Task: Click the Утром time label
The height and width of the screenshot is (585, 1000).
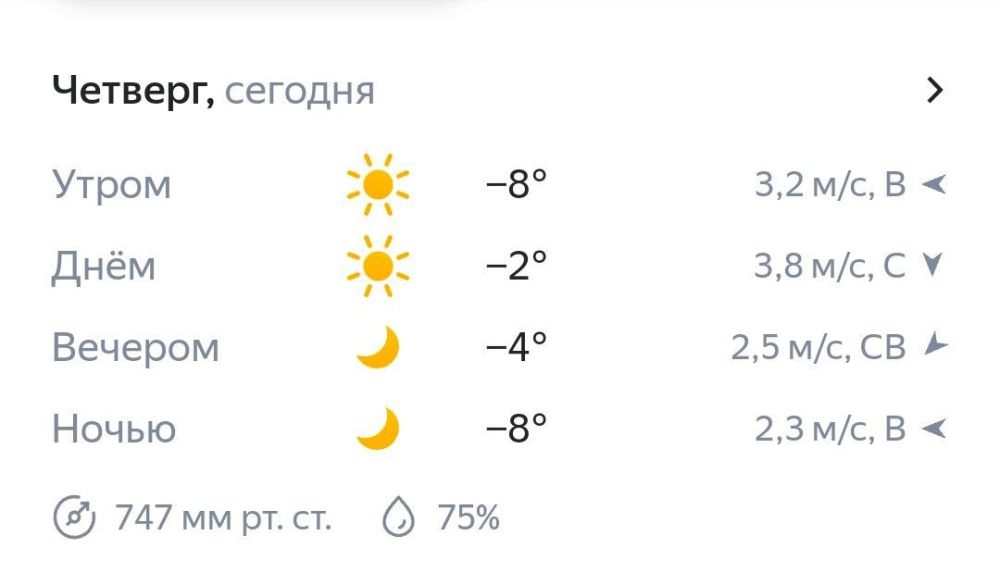Action: pyautogui.click(x=113, y=184)
